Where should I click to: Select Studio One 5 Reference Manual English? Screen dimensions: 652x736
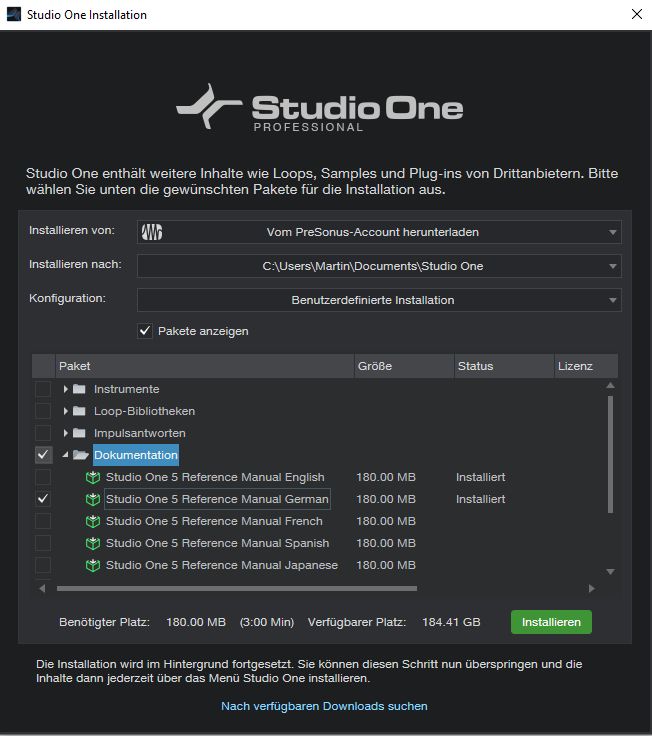(x=215, y=477)
